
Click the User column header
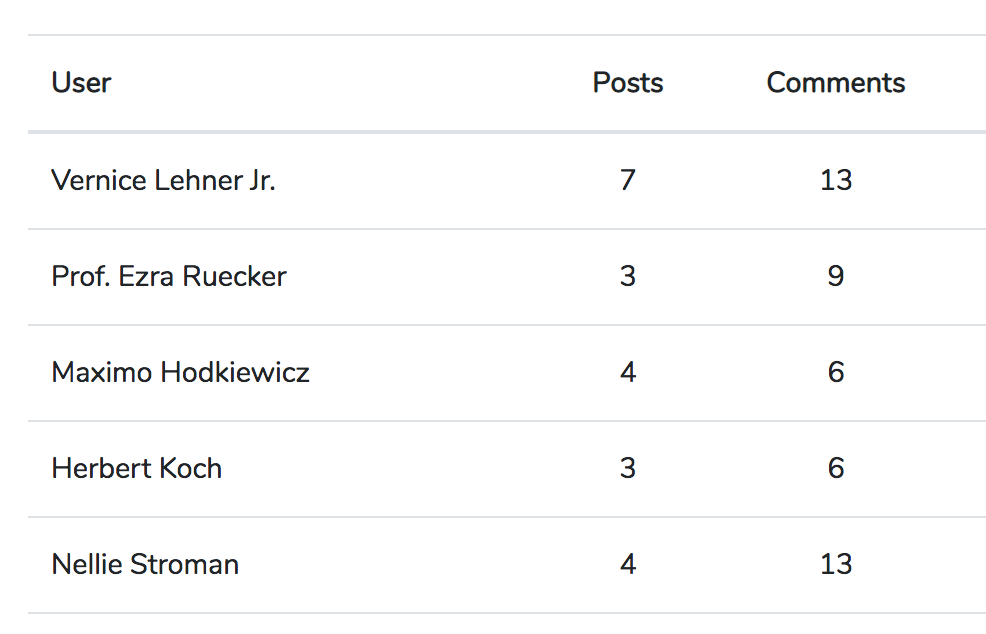pyautogui.click(x=81, y=82)
